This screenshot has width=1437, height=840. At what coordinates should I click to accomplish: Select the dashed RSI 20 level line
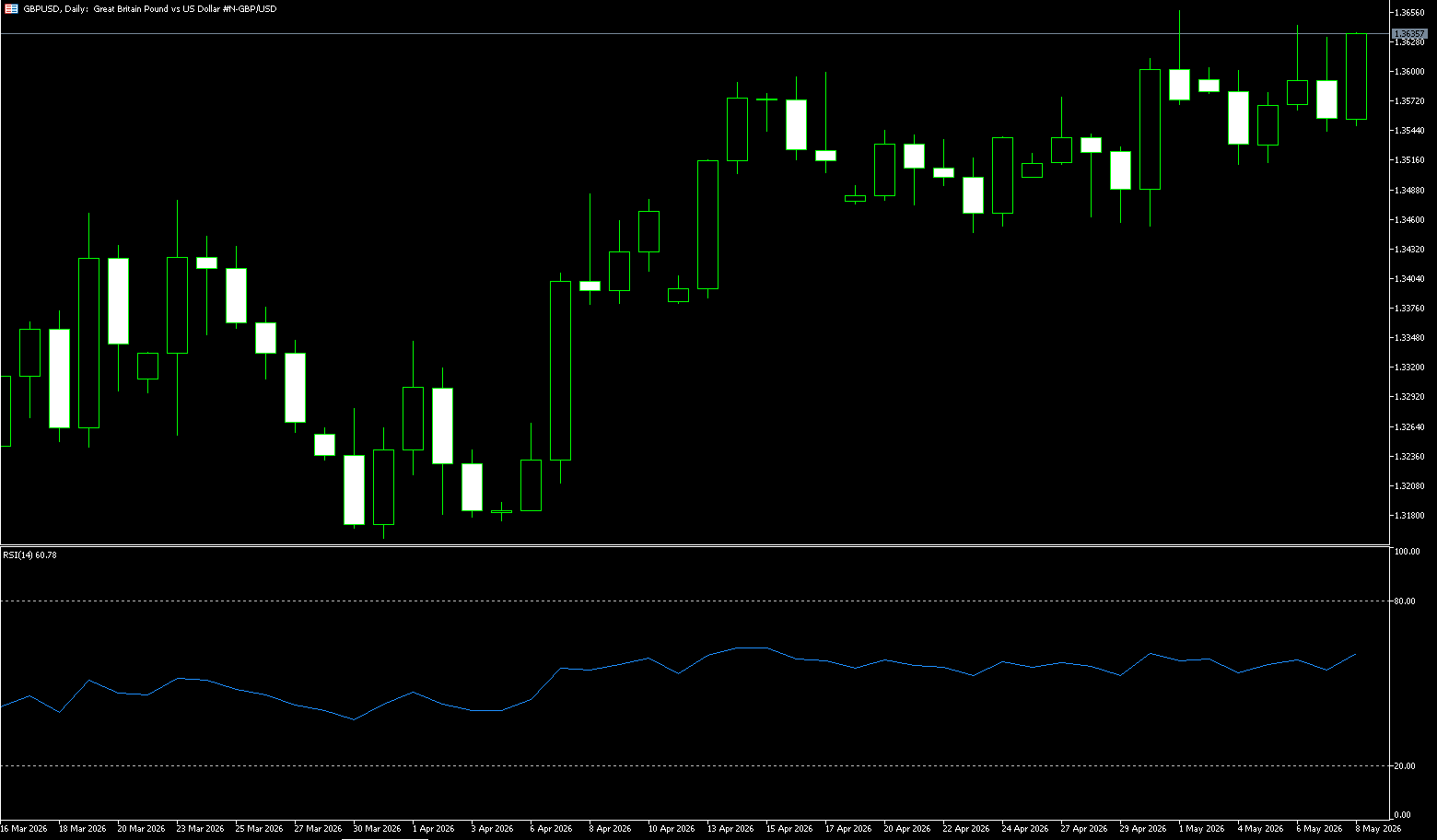click(695, 765)
